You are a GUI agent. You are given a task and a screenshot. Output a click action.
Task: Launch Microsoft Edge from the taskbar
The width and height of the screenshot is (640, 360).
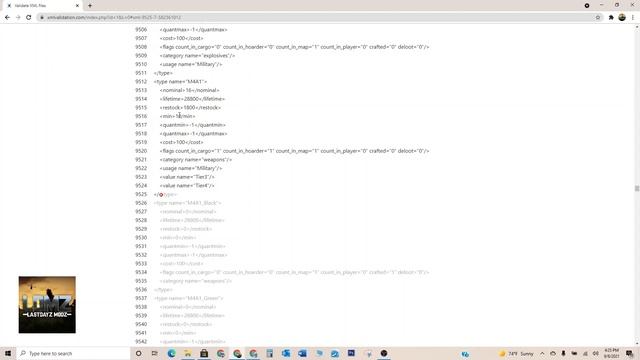[171, 353]
